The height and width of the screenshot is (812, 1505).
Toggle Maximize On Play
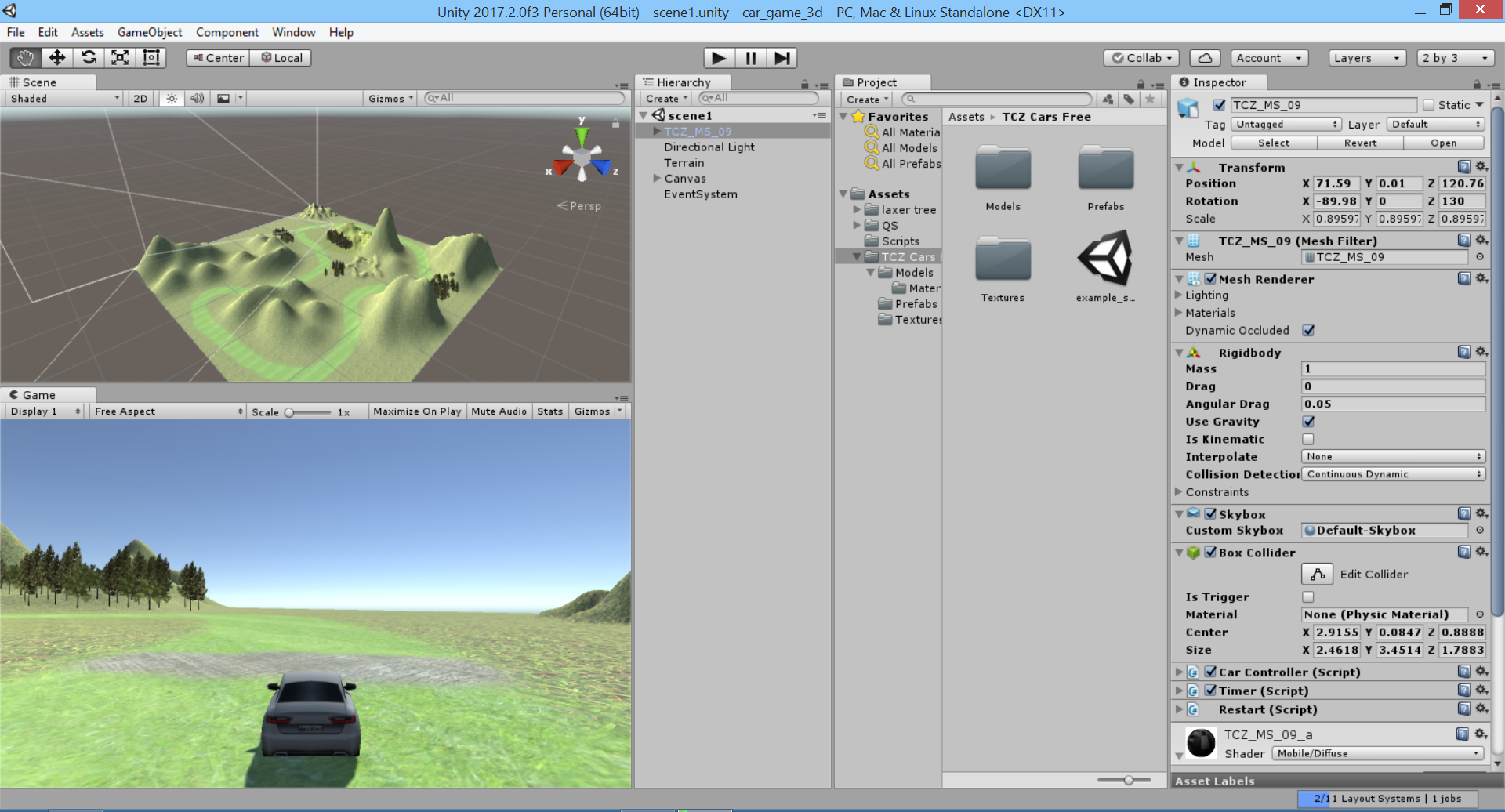click(x=417, y=411)
